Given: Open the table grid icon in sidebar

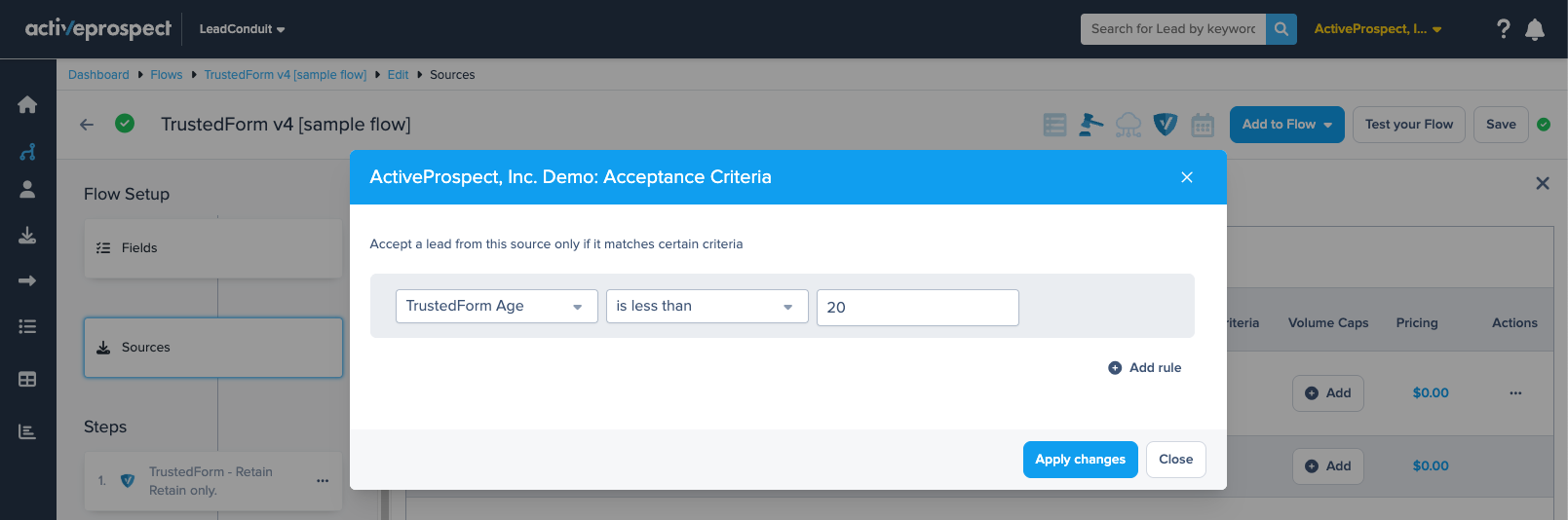Looking at the screenshot, I should point(27,379).
